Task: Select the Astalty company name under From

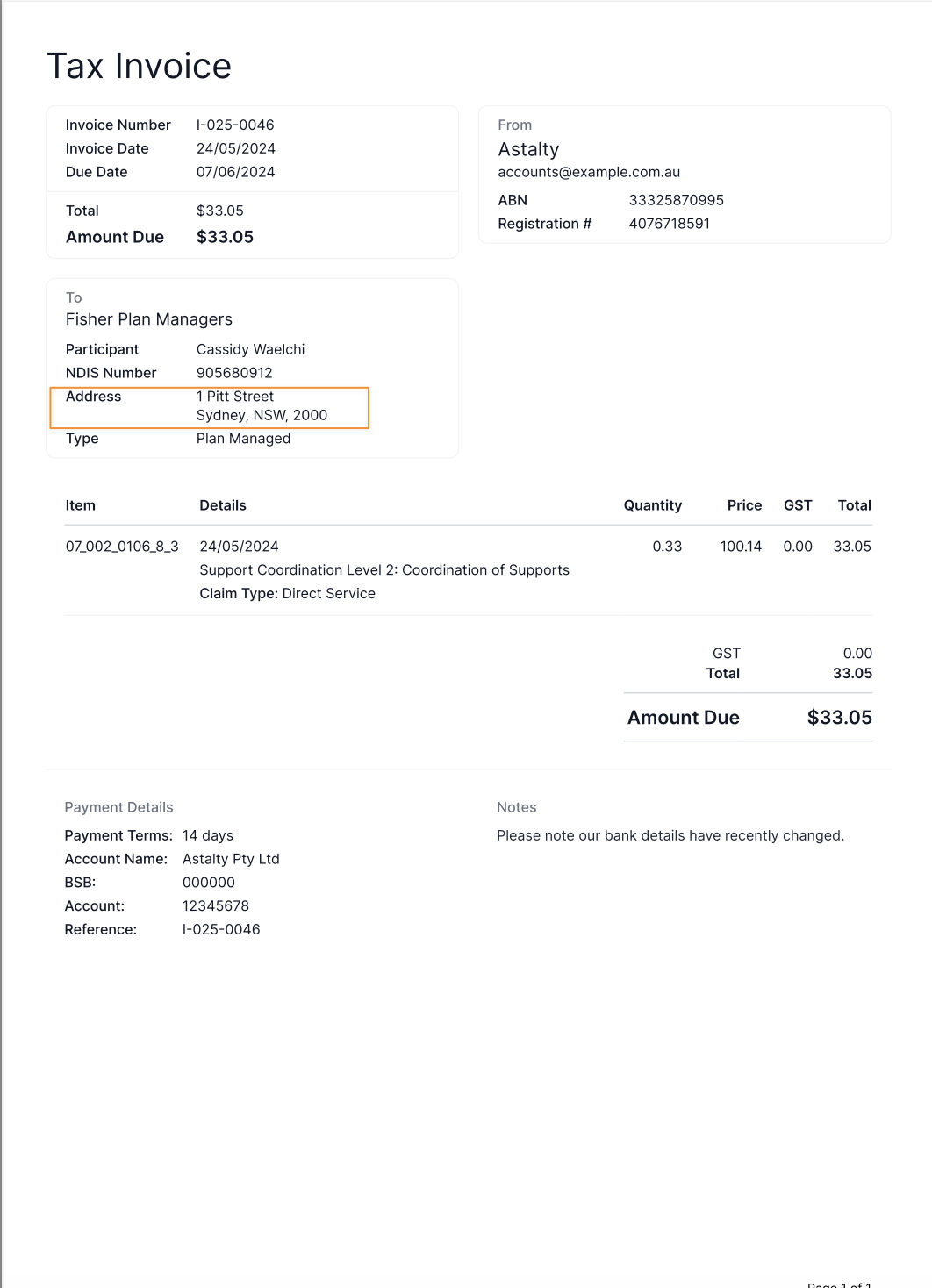Action: (x=528, y=150)
